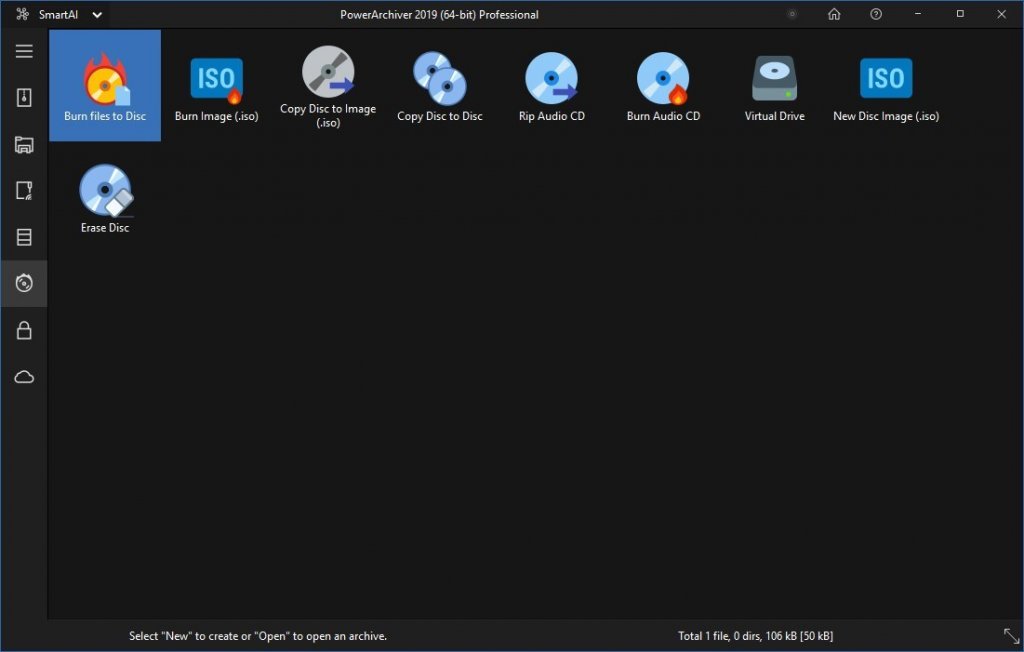Maximize the PowerArchiver window
Viewport: 1024px width, 652px height.
(x=960, y=14)
